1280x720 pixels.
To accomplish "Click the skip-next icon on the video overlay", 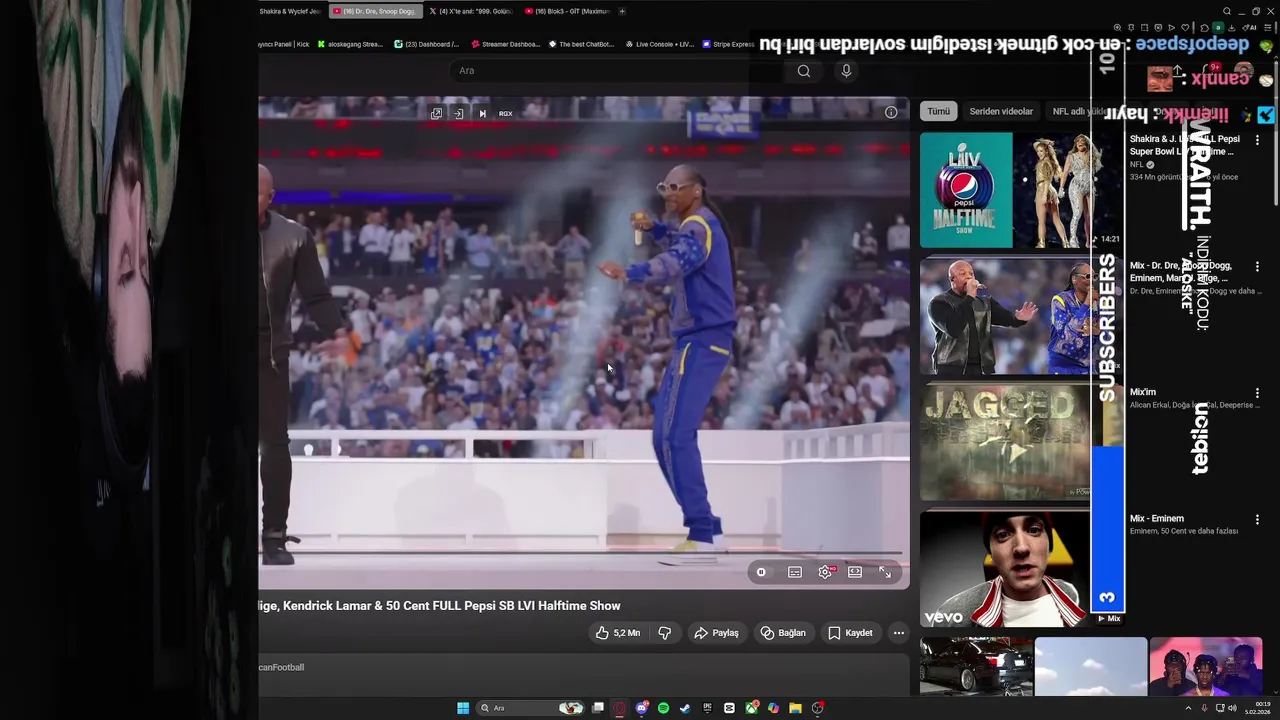I will point(482,114).
